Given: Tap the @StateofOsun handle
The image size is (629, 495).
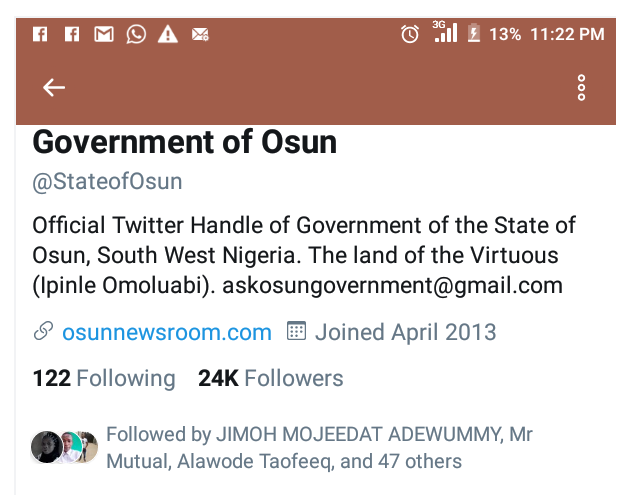Looking at the screenshot, I should click(x=107, y=182).
